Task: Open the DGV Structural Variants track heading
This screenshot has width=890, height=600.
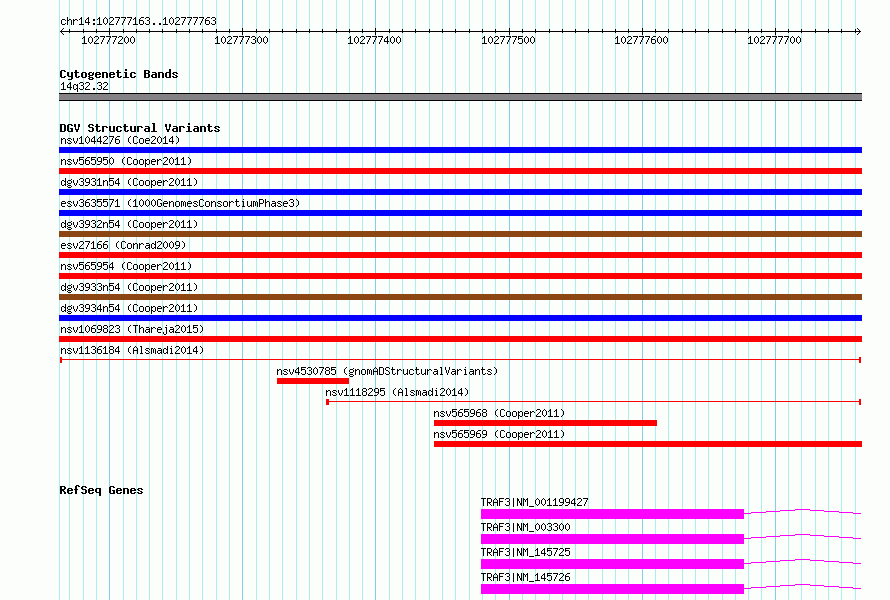Action: (140, 128)
